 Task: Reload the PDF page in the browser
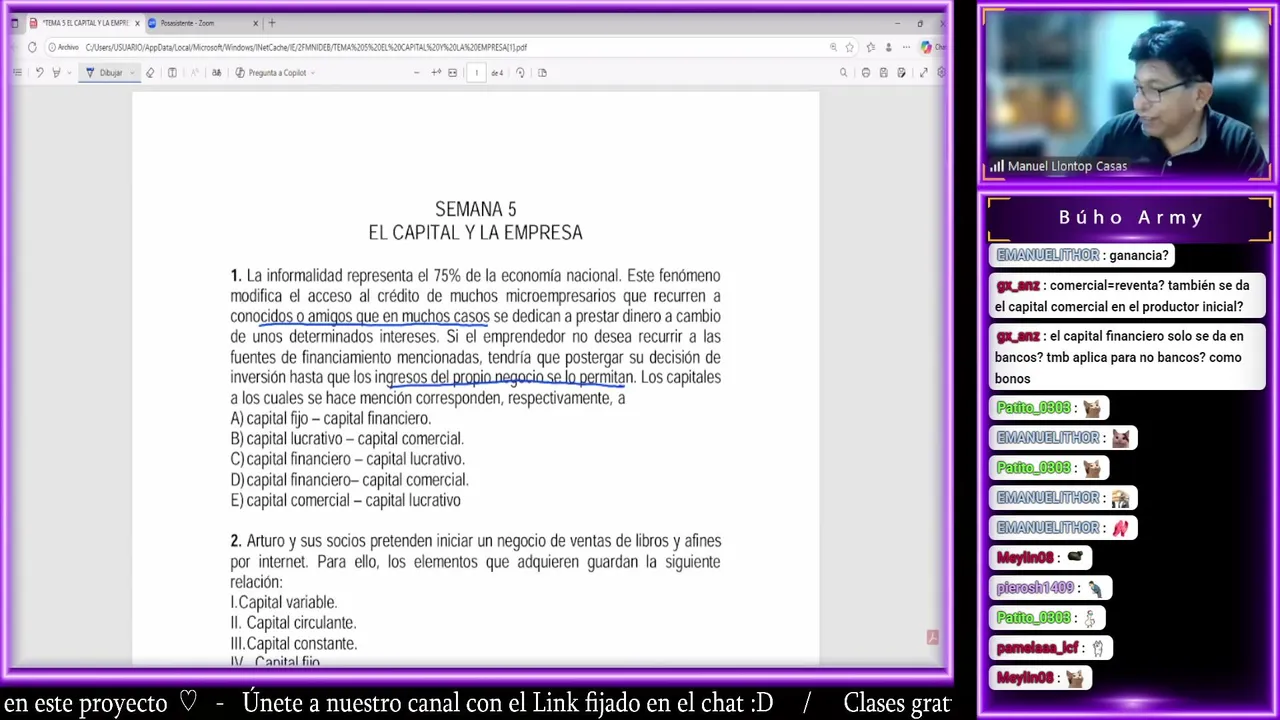(33, 47)
